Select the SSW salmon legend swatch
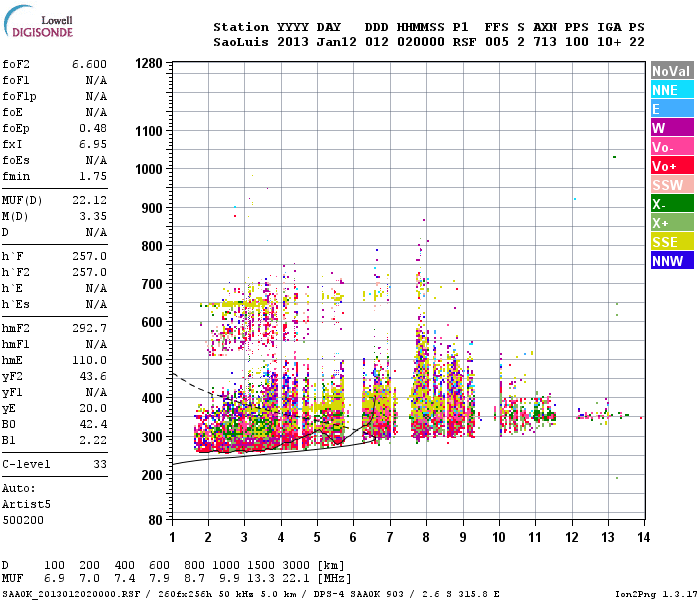The width and height of the screenshot is (700, 600). [x=672, y=185]
